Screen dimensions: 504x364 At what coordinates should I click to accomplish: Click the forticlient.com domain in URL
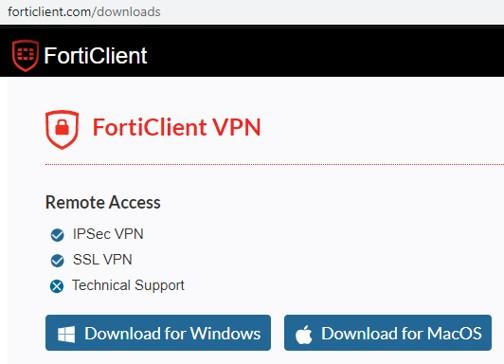click(x=50, y=12)
